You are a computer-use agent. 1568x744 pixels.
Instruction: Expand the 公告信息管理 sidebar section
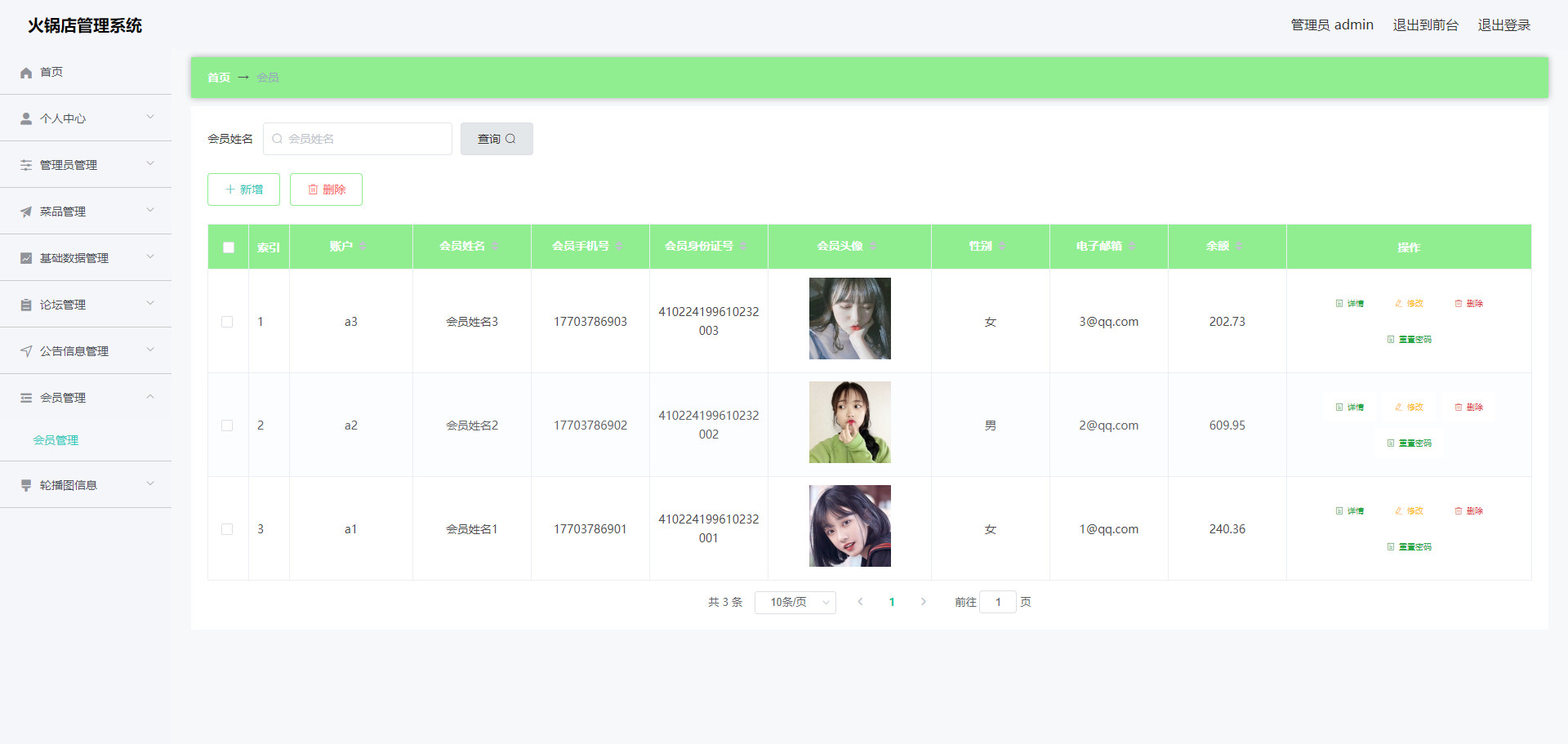point(86,351)
